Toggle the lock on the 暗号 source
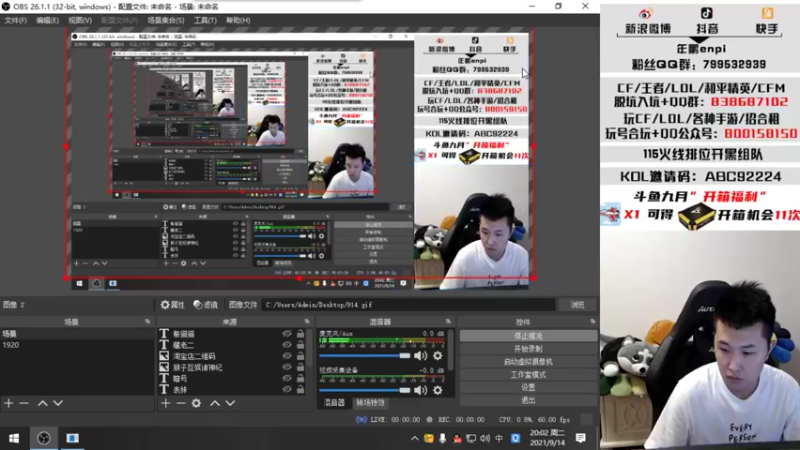 (x=301, y=379)
